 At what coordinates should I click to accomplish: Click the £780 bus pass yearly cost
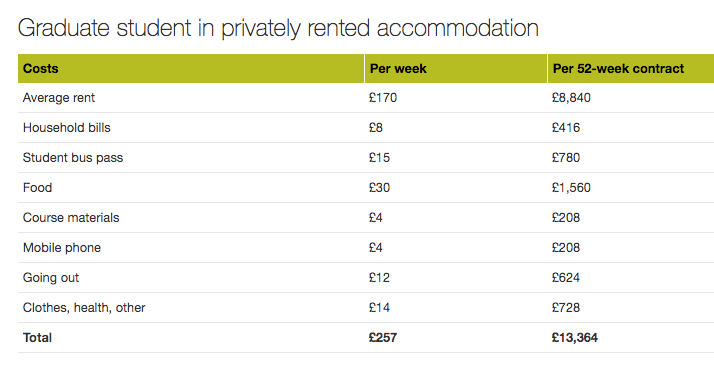point(566,158)
